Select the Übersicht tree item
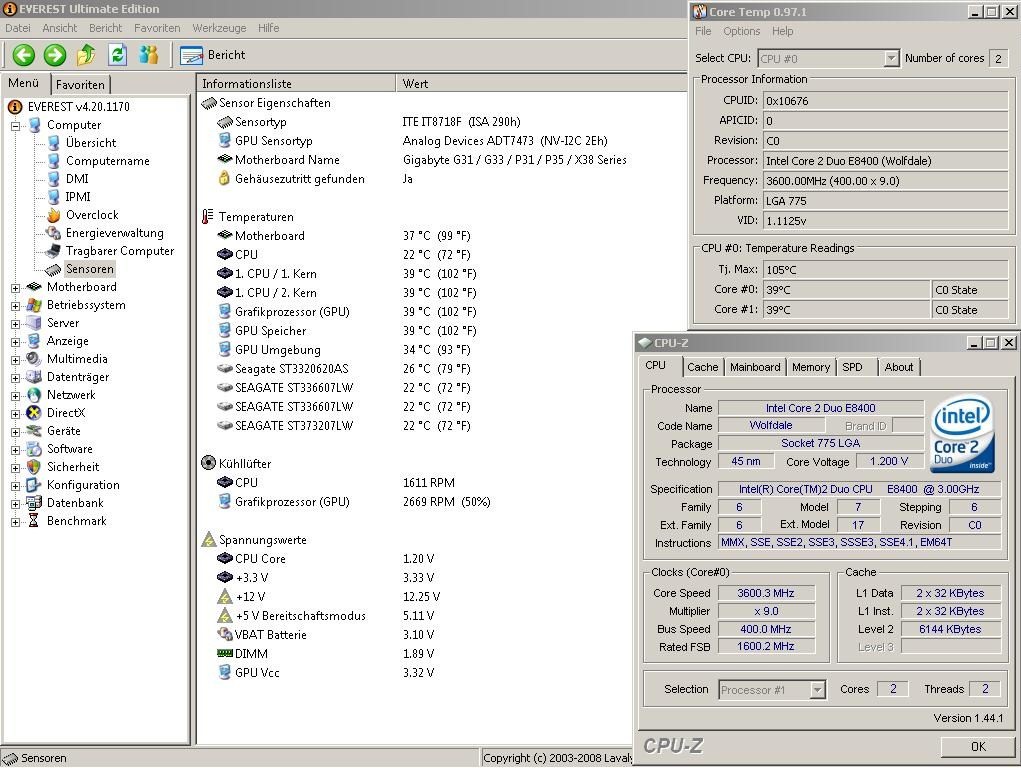The height and width of the screenshot is (768, 1021). click(x=91, y=143)
